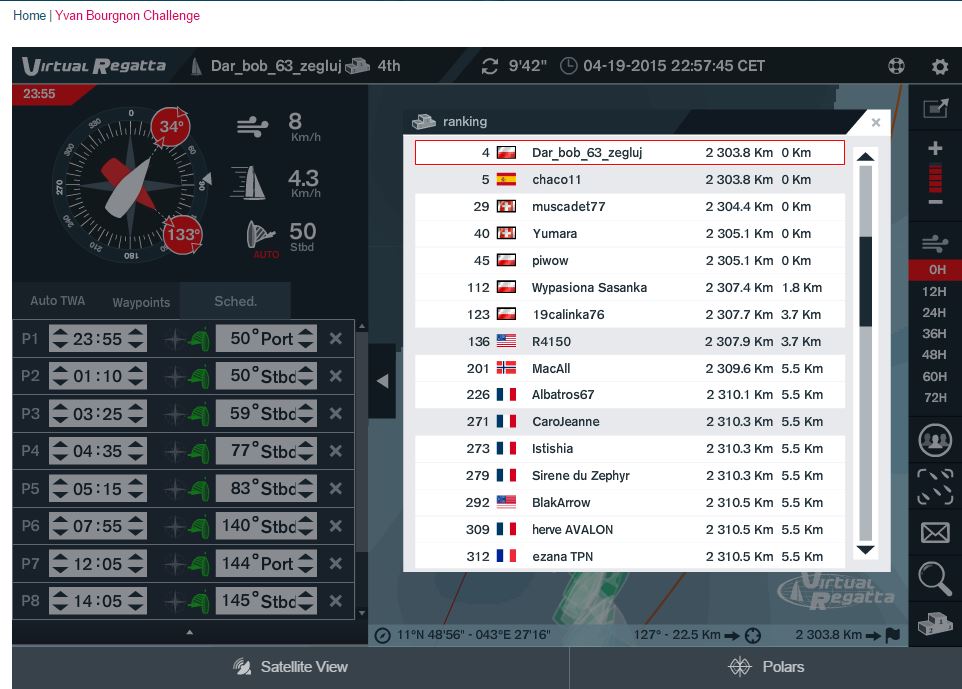Select the 36H forecast time

click(934, 333)
